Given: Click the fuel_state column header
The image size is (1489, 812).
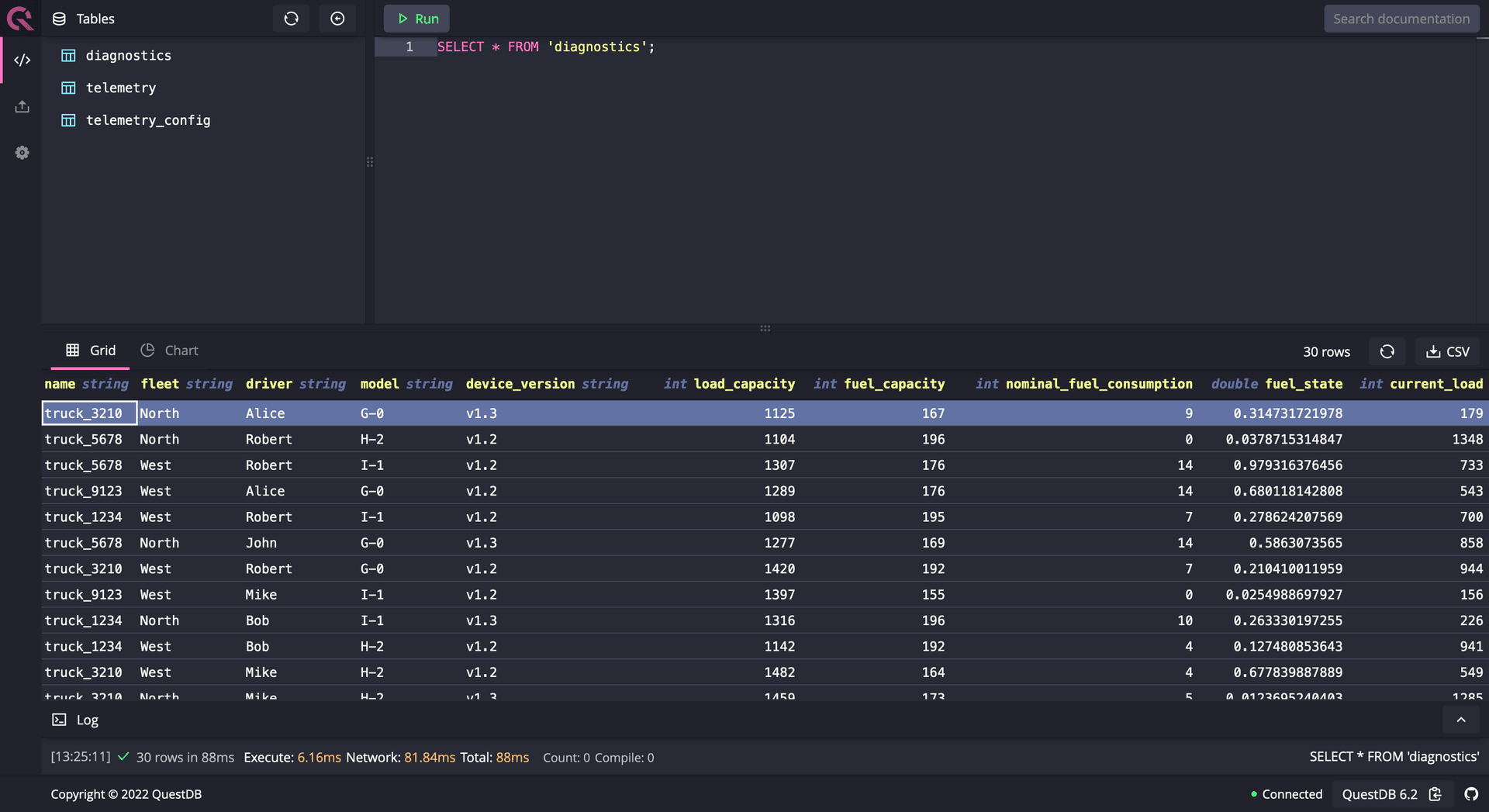Looking at the screenshot, I should click(1303, 384).
